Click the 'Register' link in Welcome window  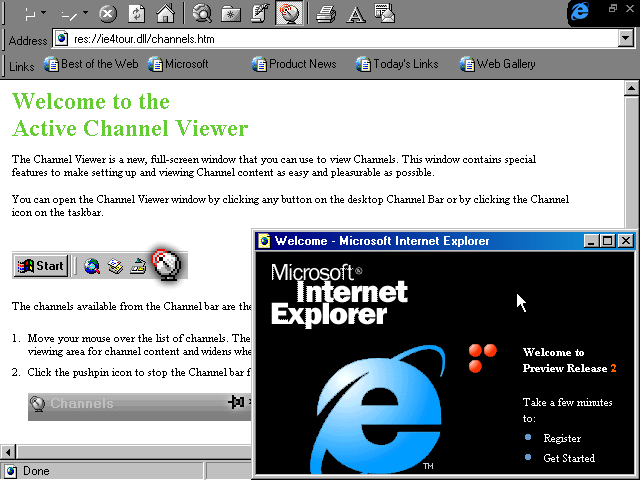tap(562, 438)
